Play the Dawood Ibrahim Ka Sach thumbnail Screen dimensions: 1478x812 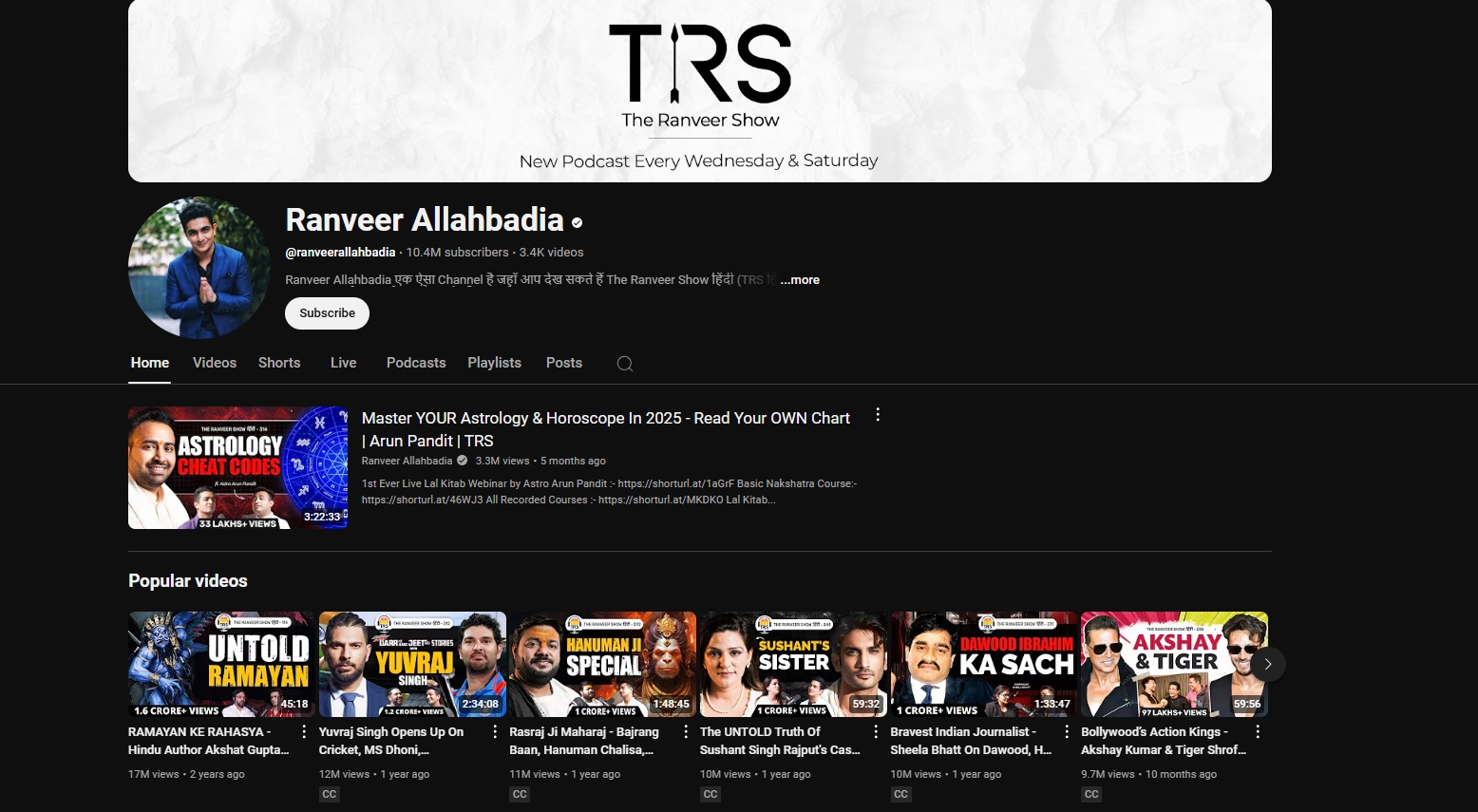pos(984,664)
